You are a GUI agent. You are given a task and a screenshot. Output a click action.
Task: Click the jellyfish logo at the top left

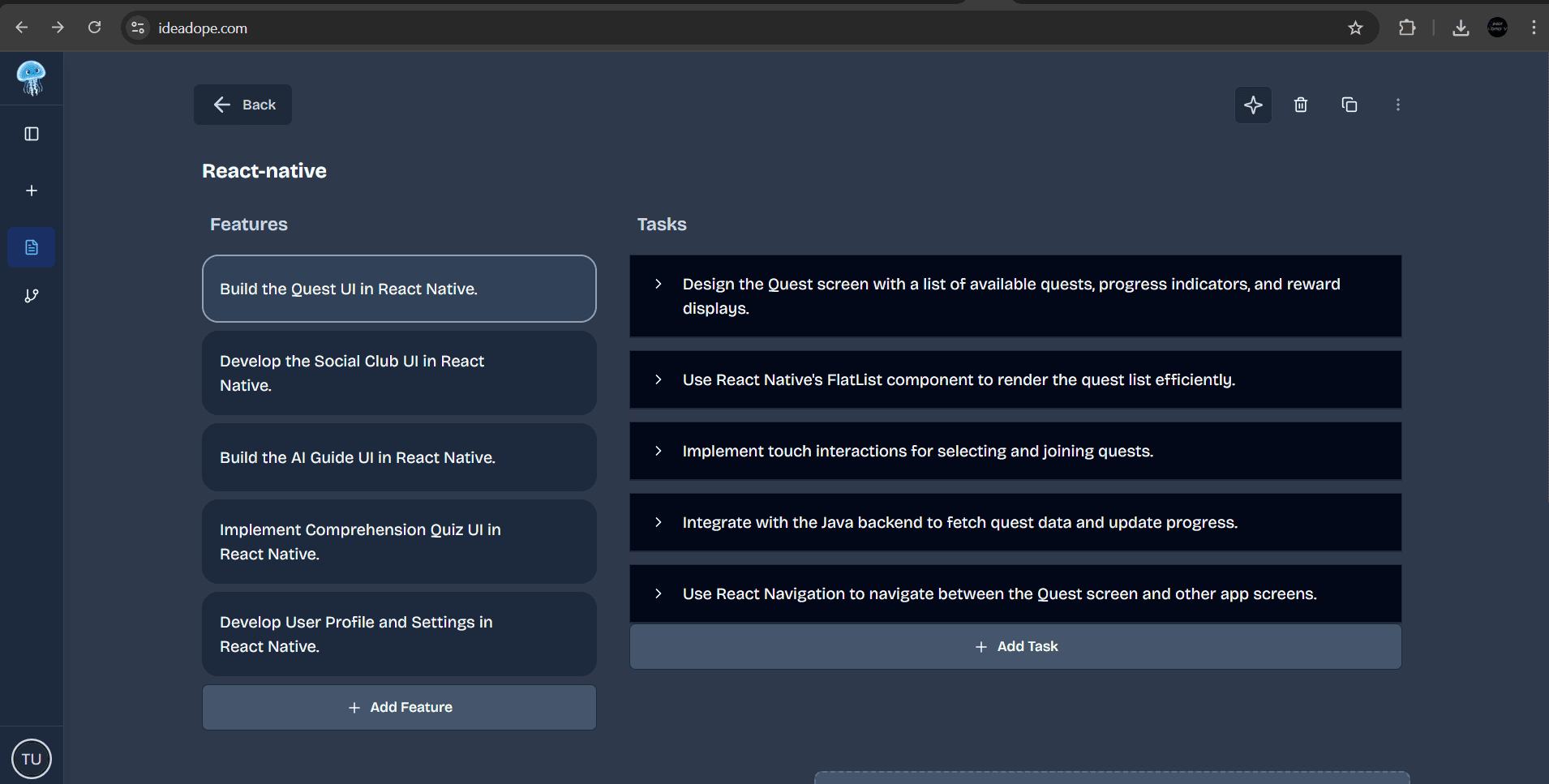[31, 79]
